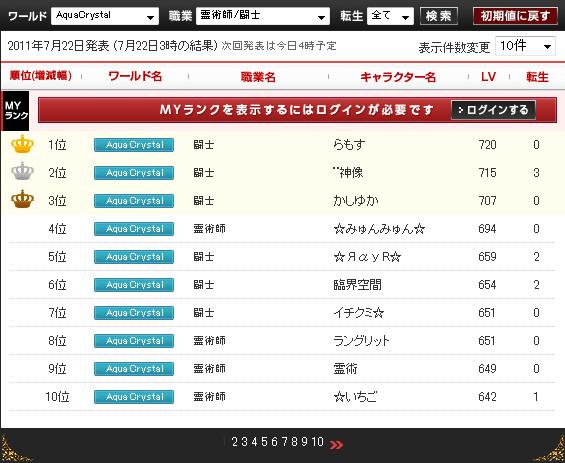Click the level value 694
565x463 pixels.
point(488,229)
